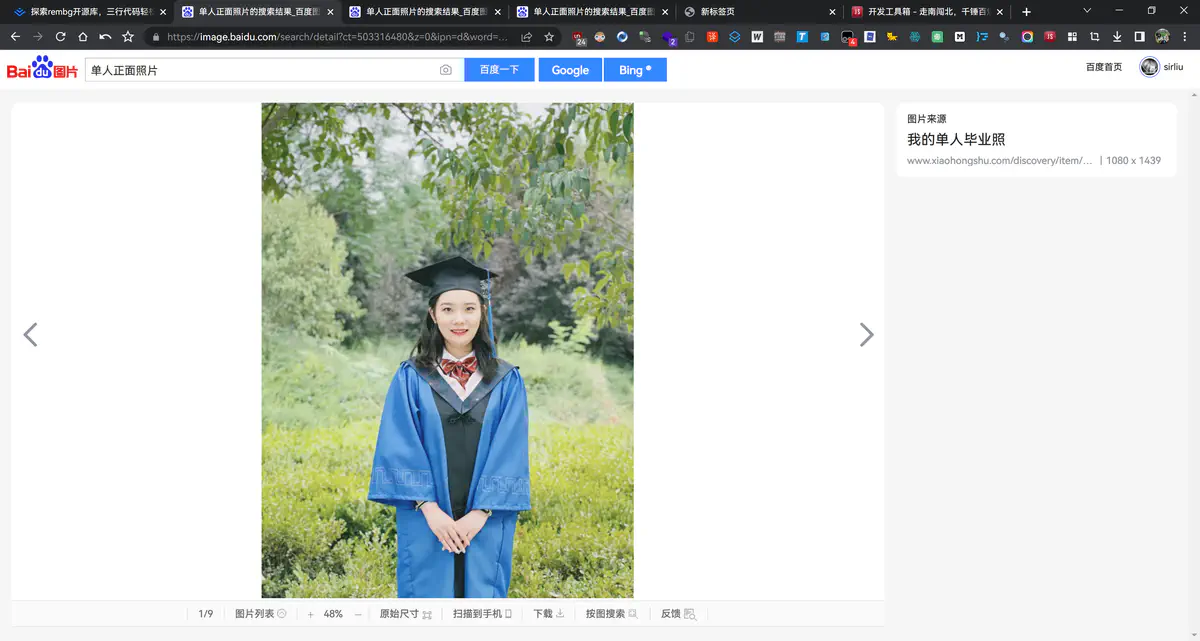
Task: Switch to the 探索rembg开源库 tab
Action: (x=86, y=12)
